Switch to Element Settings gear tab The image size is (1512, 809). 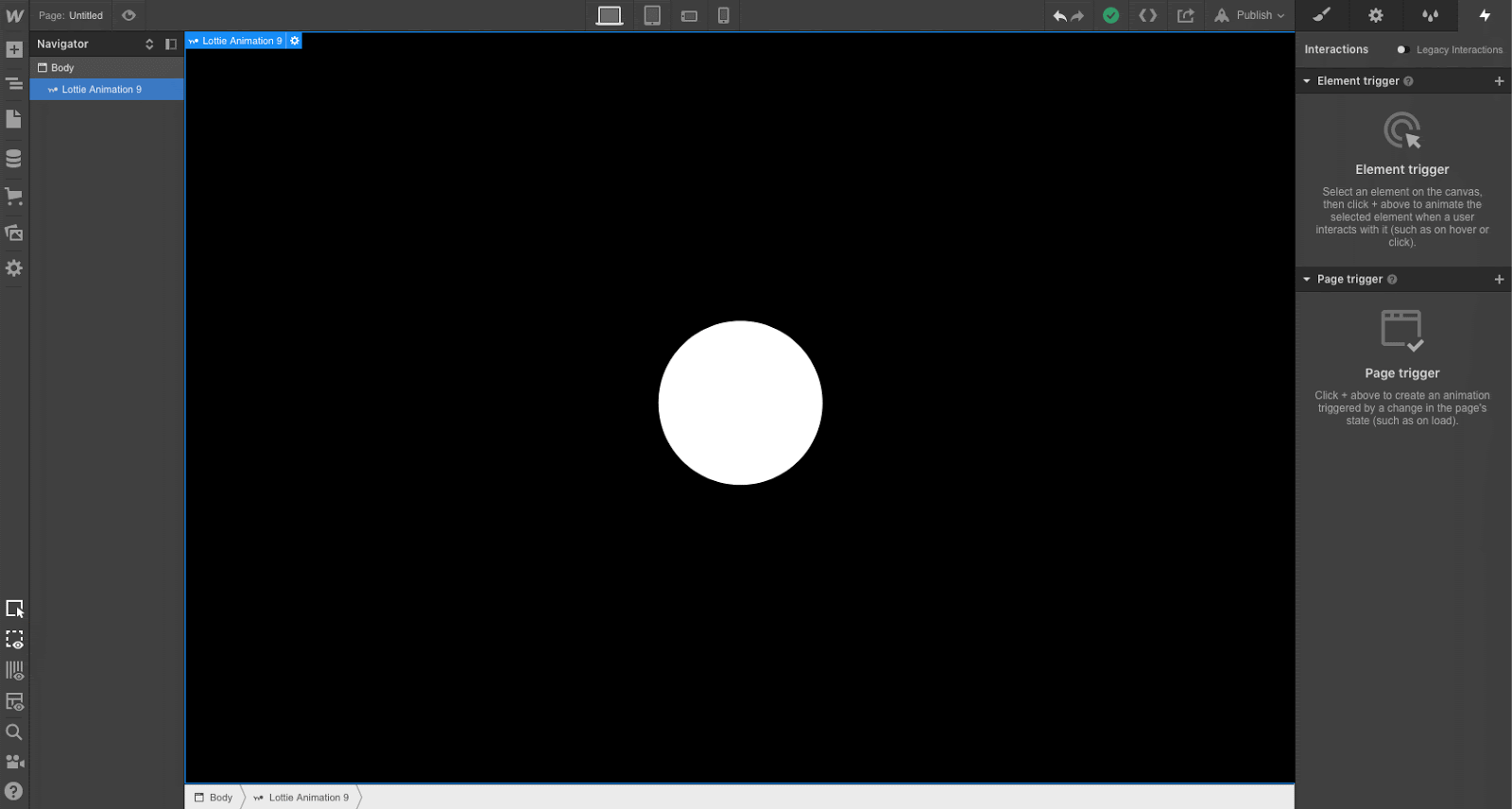pyautogui.click(x=1376, y=15)
